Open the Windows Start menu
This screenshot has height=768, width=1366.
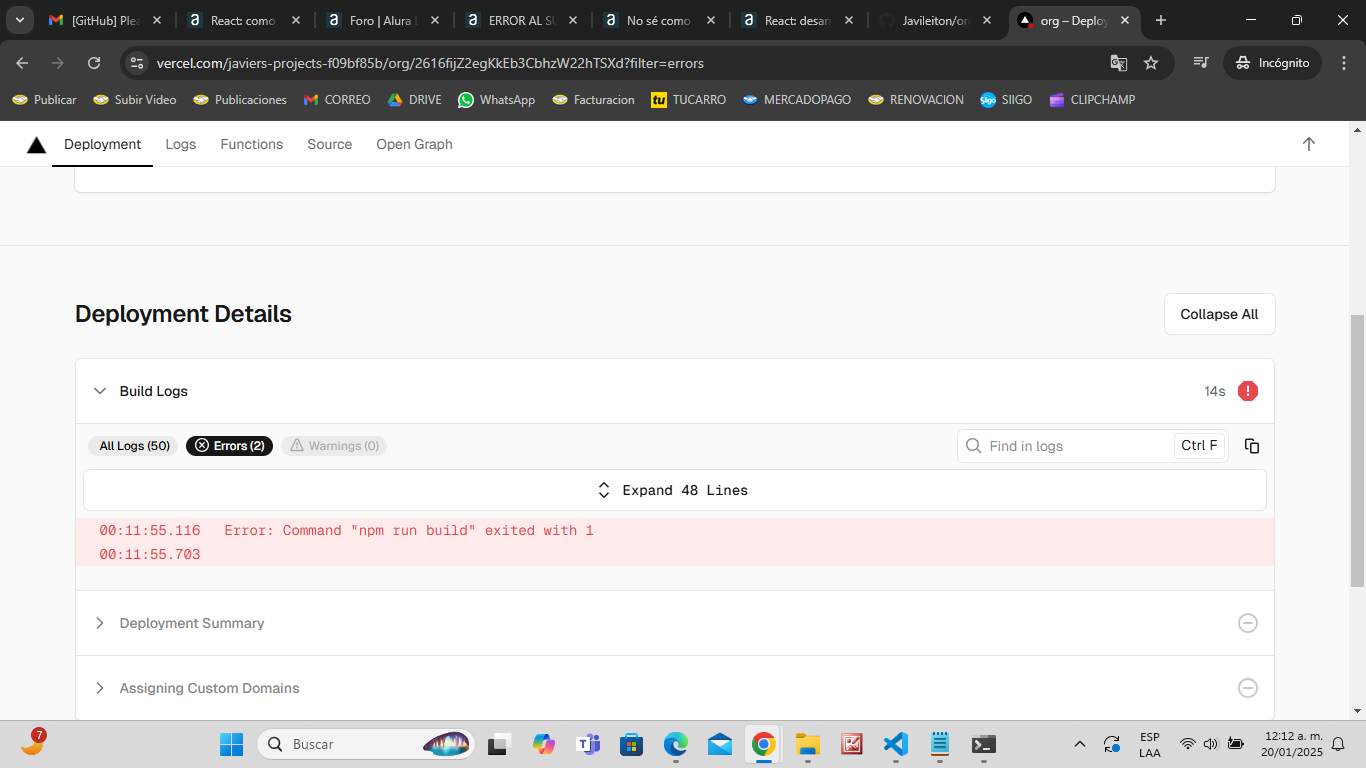click(231, 744)
